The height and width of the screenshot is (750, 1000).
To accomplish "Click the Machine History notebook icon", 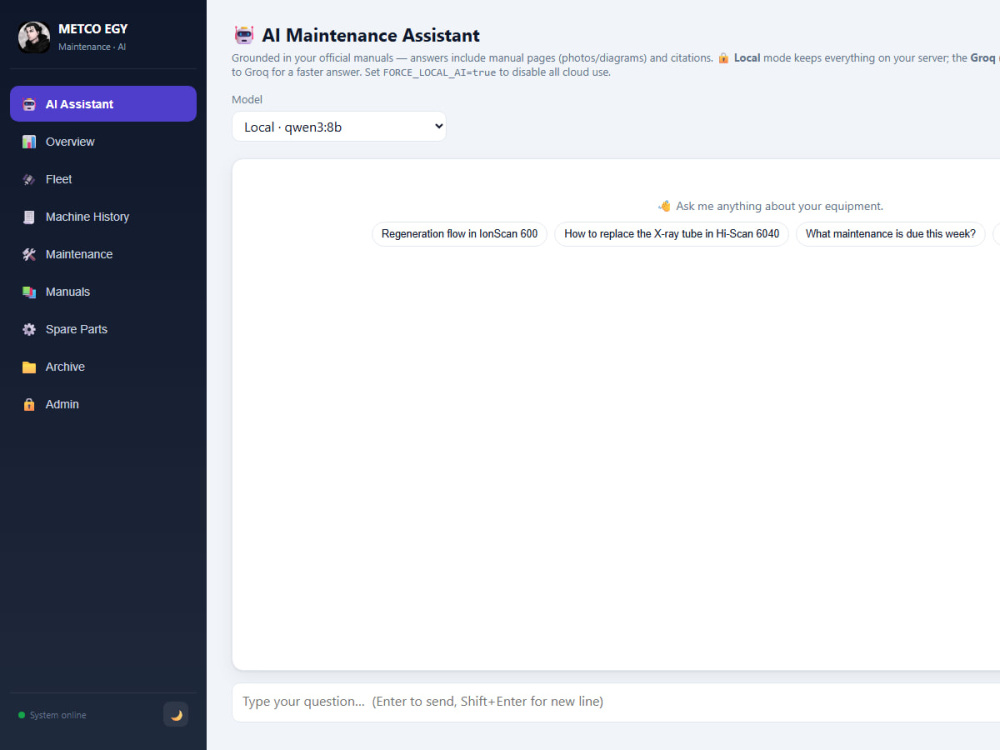I will coord(29,217).
